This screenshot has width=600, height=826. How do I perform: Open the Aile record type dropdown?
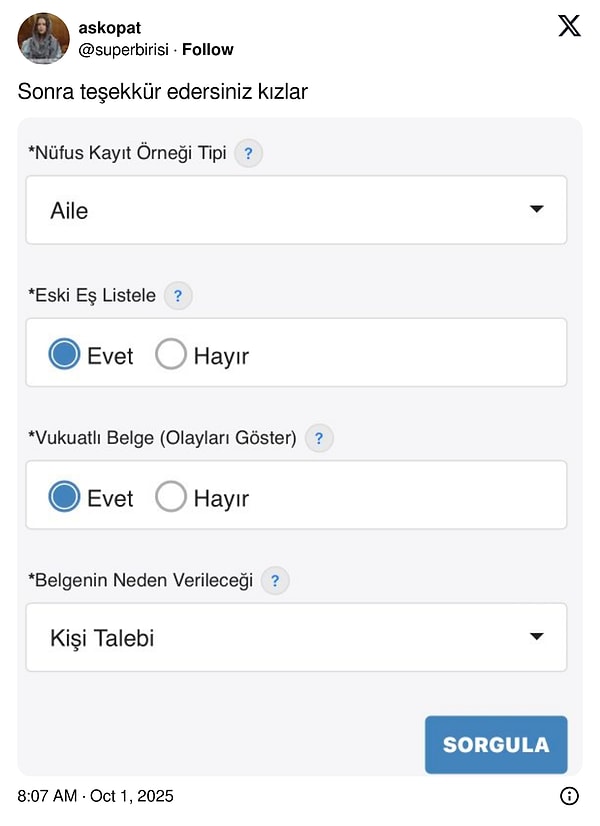coord(296,210)
